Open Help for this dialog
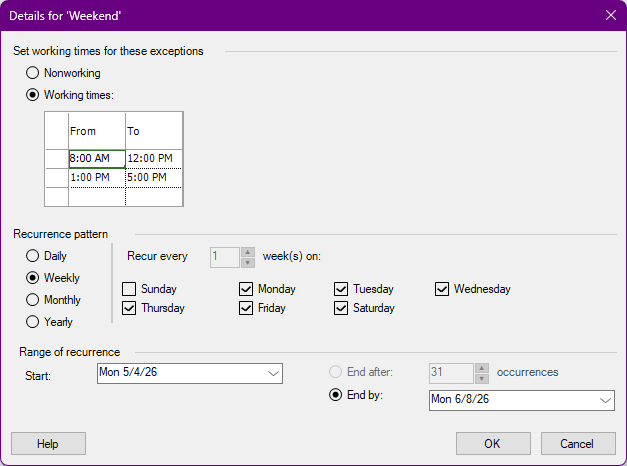The height and width of the screenshot is (466, 627). [x=48, y=444]
